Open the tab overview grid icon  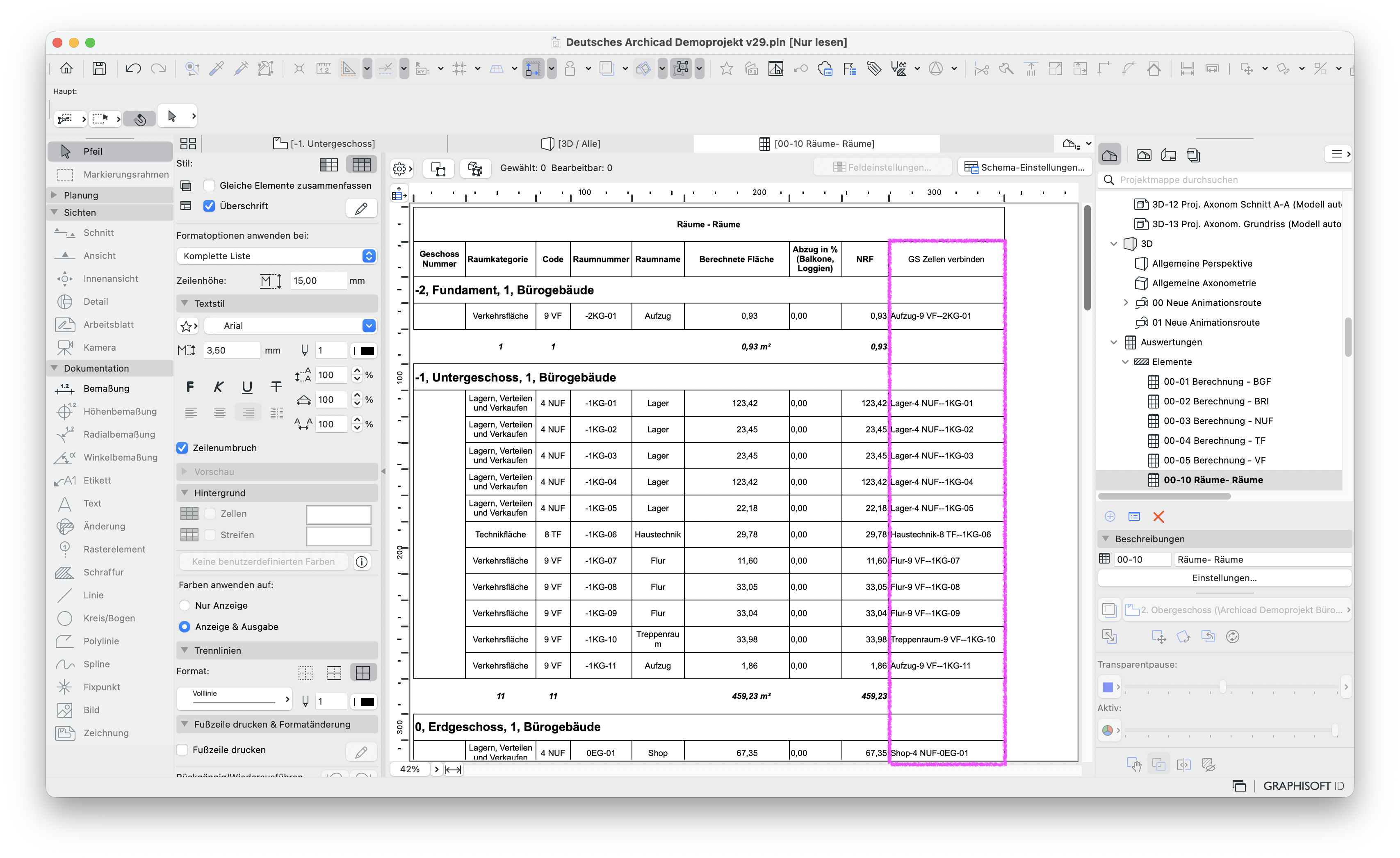click(x=188, y=143)
